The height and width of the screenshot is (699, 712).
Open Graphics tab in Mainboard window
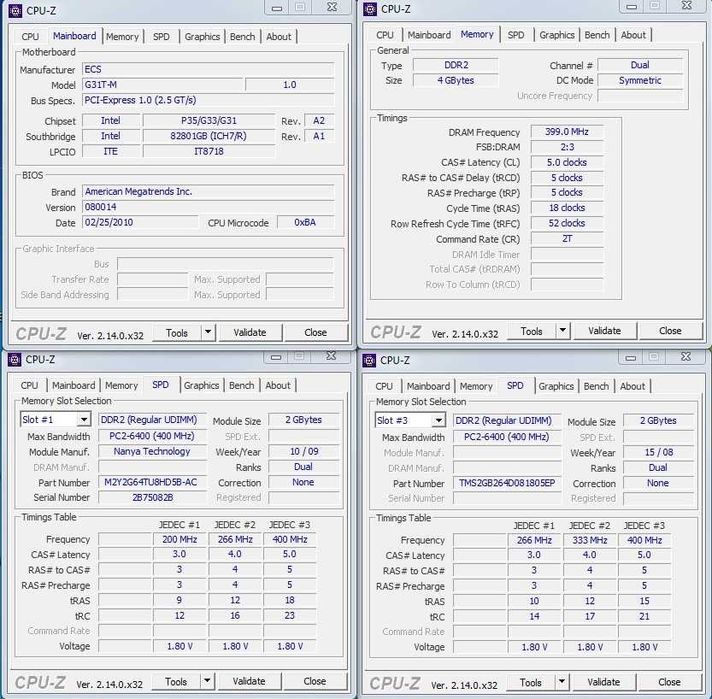click(202, 36)
